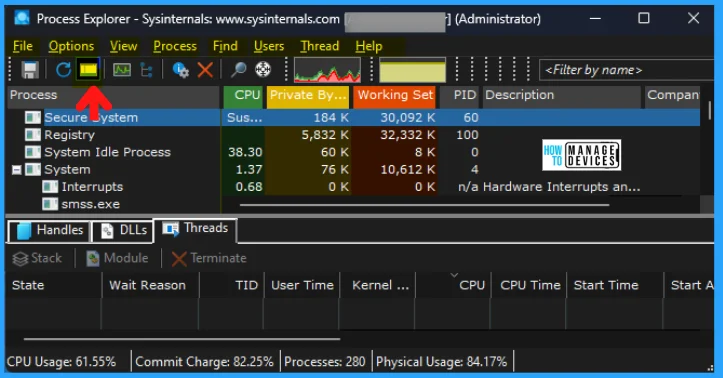Select the Registry process row
Screen dimensions: 723x378
(354, 135)
